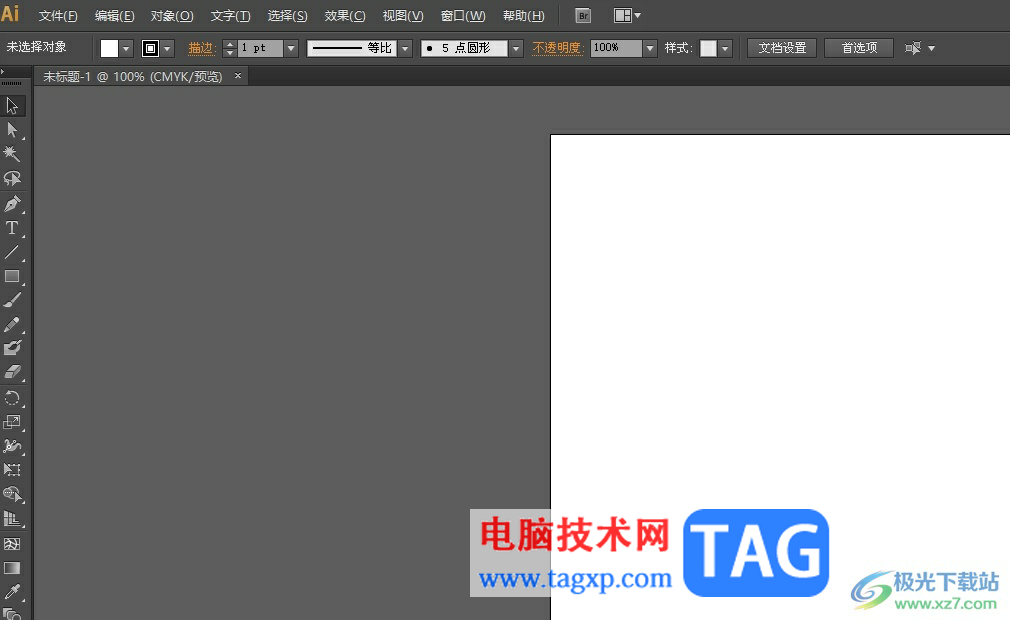Open the 窗口(W) menu
The height and width of the screenshot is (620, 1010).
pyautogui.click(x=462, y=16)
